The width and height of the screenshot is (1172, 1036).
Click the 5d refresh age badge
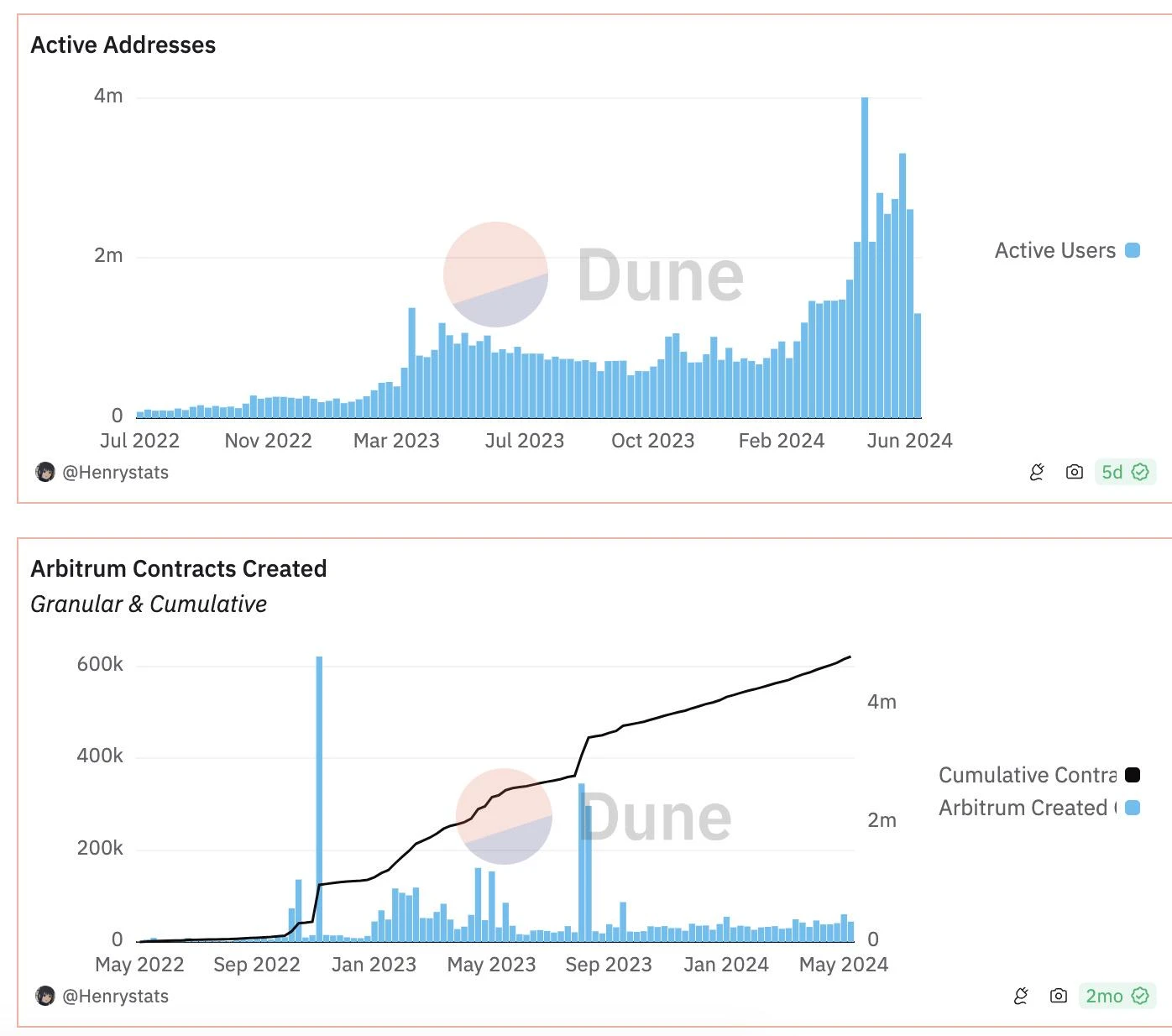(1113, 472)
